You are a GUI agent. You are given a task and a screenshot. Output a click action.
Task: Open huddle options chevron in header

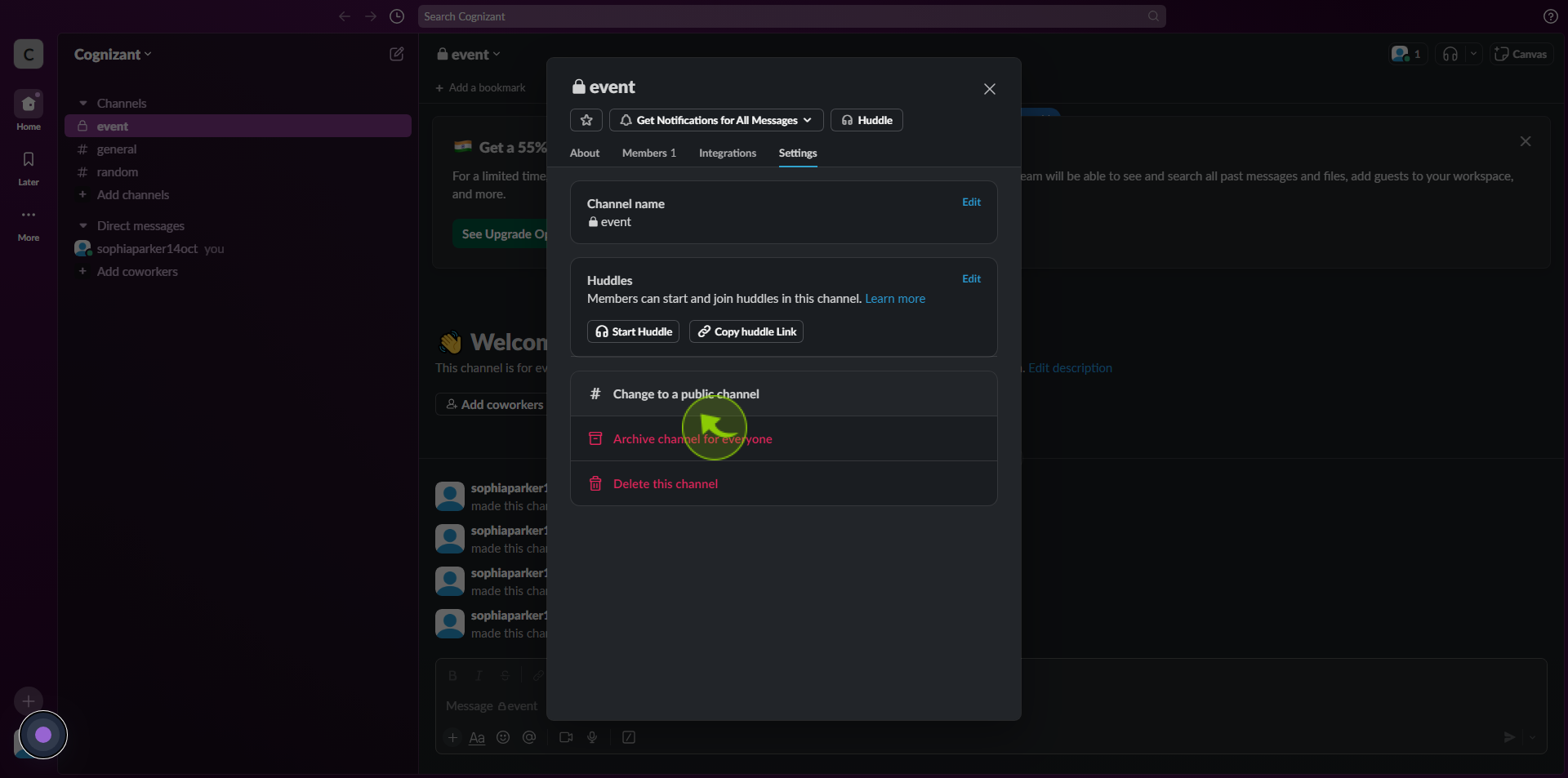[x=1473, y=54]
